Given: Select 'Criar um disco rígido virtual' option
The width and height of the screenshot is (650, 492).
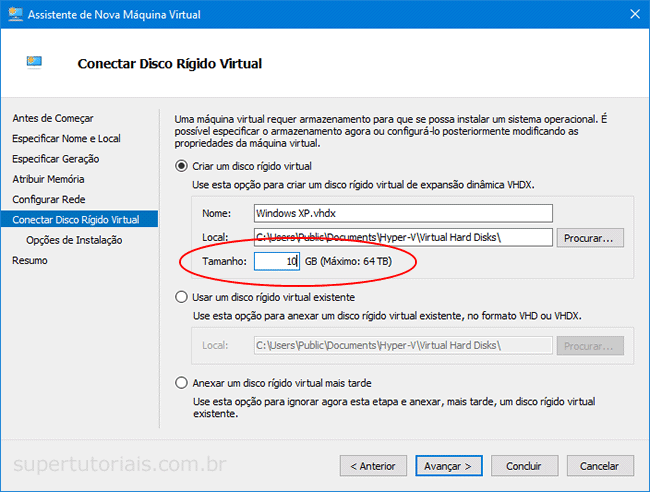Looking at the screenshot, I should pos(181,166).
